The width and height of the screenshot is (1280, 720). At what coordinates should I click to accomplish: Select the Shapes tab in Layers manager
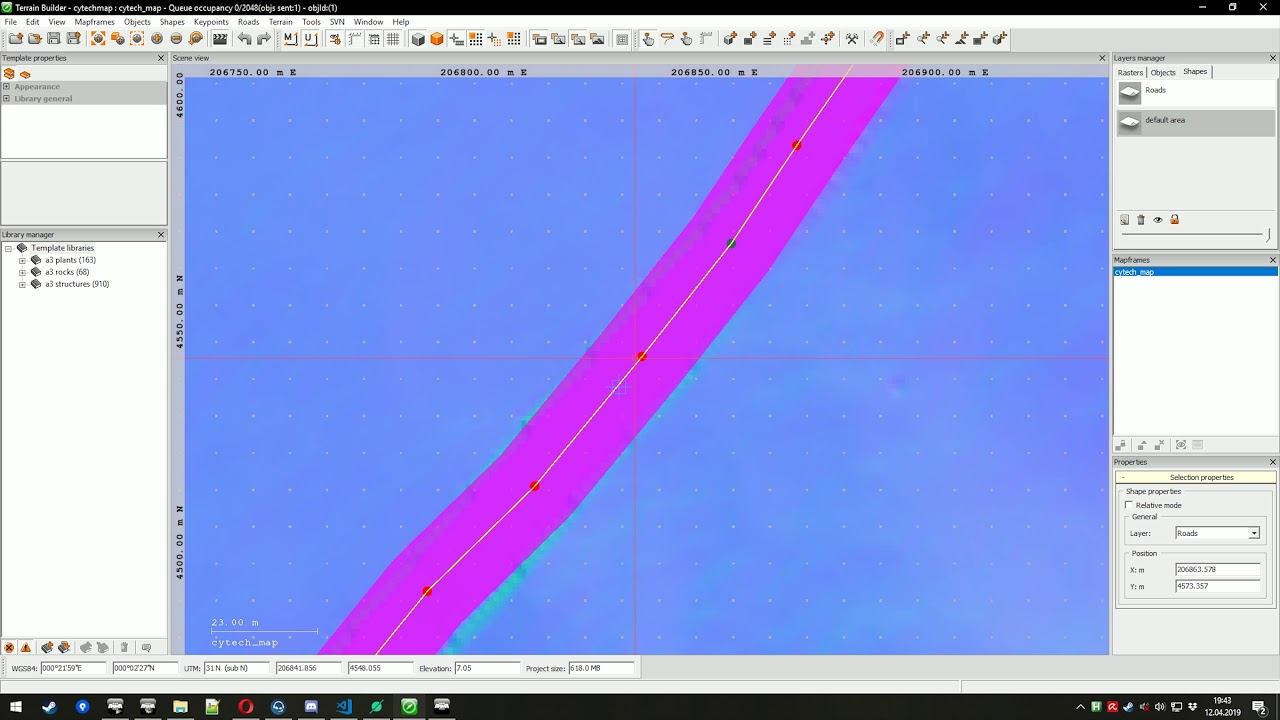pyautogui.click(x=1195, y=72)
